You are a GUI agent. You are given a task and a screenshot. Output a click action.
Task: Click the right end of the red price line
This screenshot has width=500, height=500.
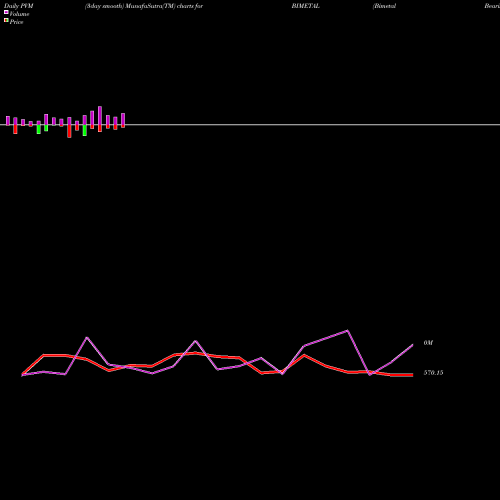tap(413, 375)
